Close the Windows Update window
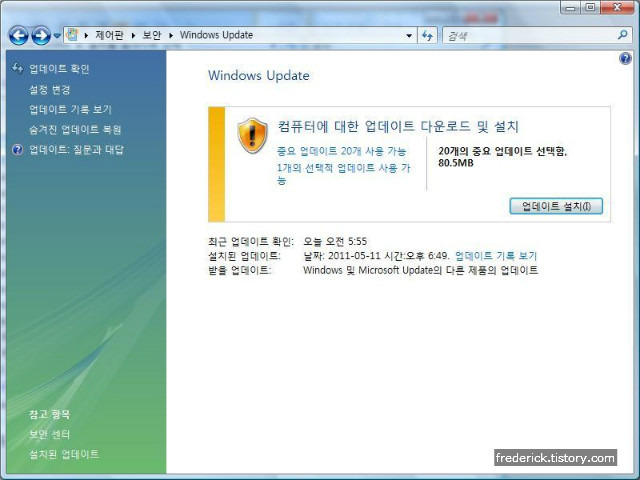This screenshot has height=480, width=640. pyautogui.click(x=617, y=8)
